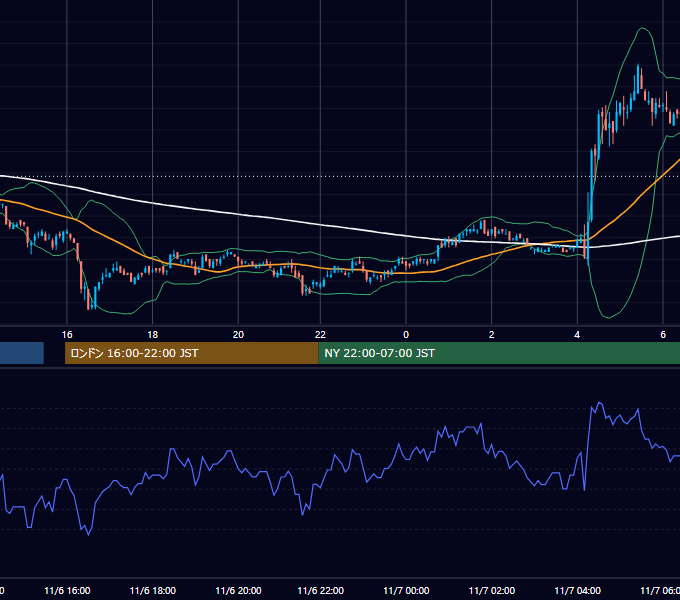Click the 11/7 04:00 date label
This screenshot has width=680, height=600.
point(578,590)
